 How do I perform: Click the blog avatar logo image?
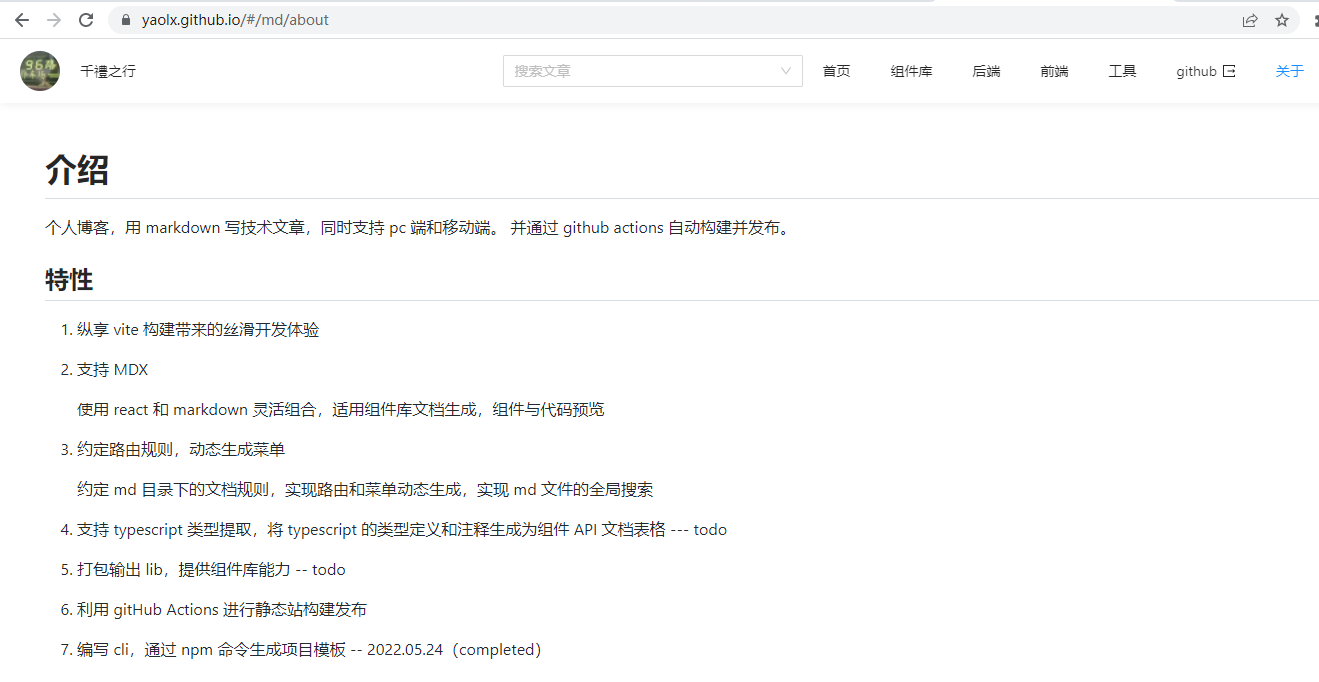click(40, 71)
